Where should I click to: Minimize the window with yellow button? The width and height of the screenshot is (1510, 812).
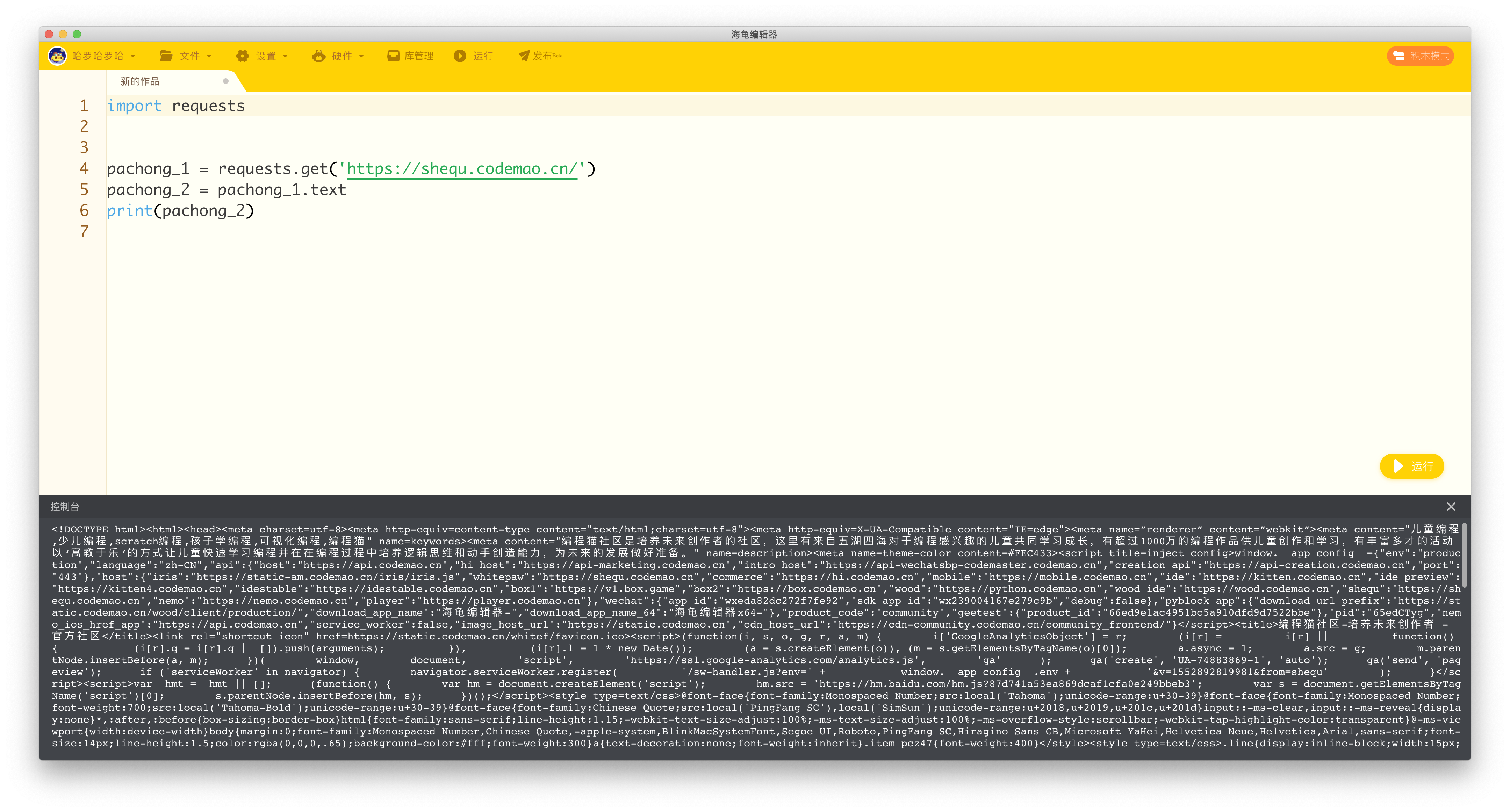coord(63,35)
